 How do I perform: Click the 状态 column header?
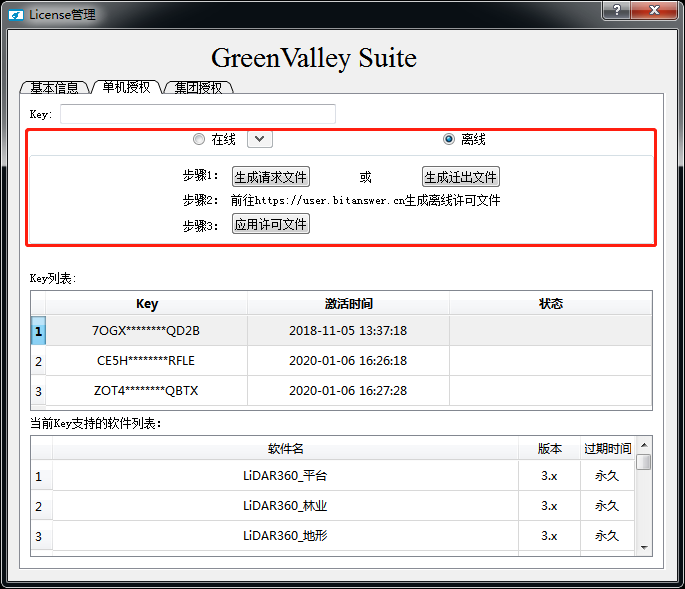(x=550, y=303)
